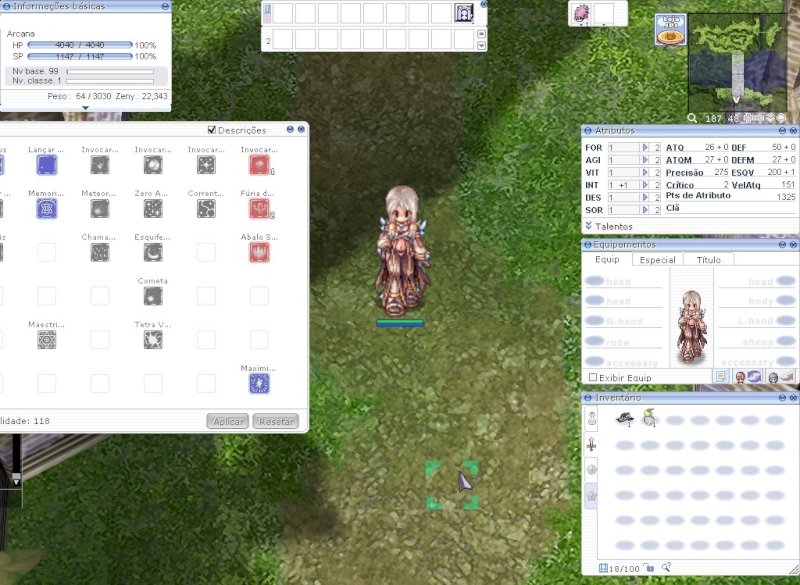Enable the Exibir Equip checkbox

592,377
